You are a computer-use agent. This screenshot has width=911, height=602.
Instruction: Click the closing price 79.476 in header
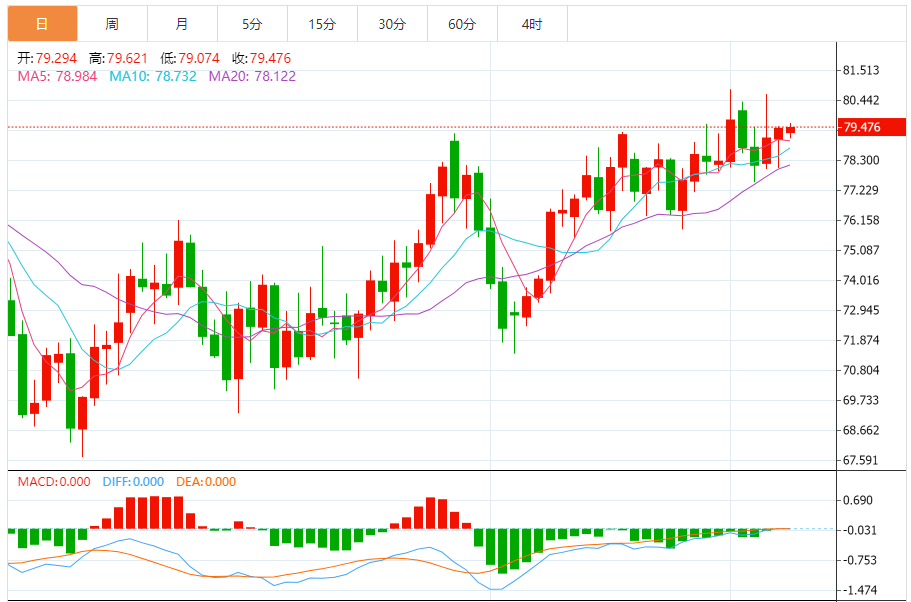270,58
